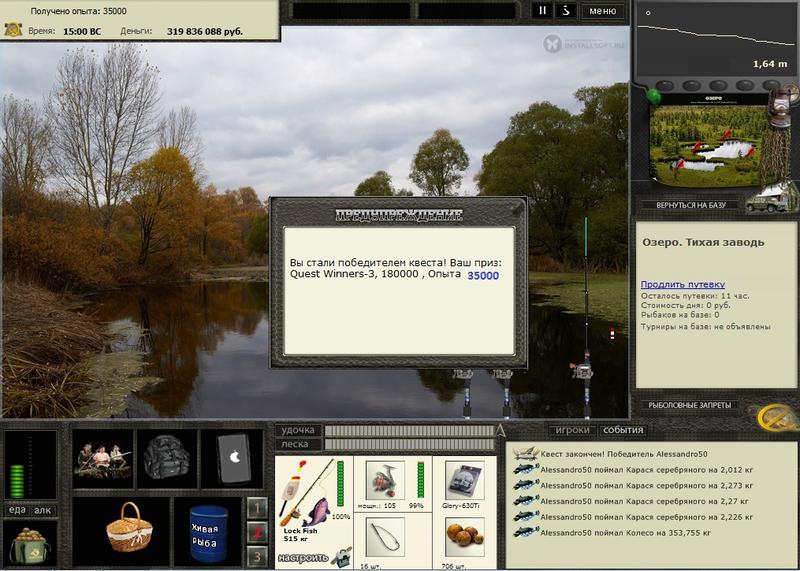Click the rod and float tackle icon
The image size is (800, 571).
[307, 492]
